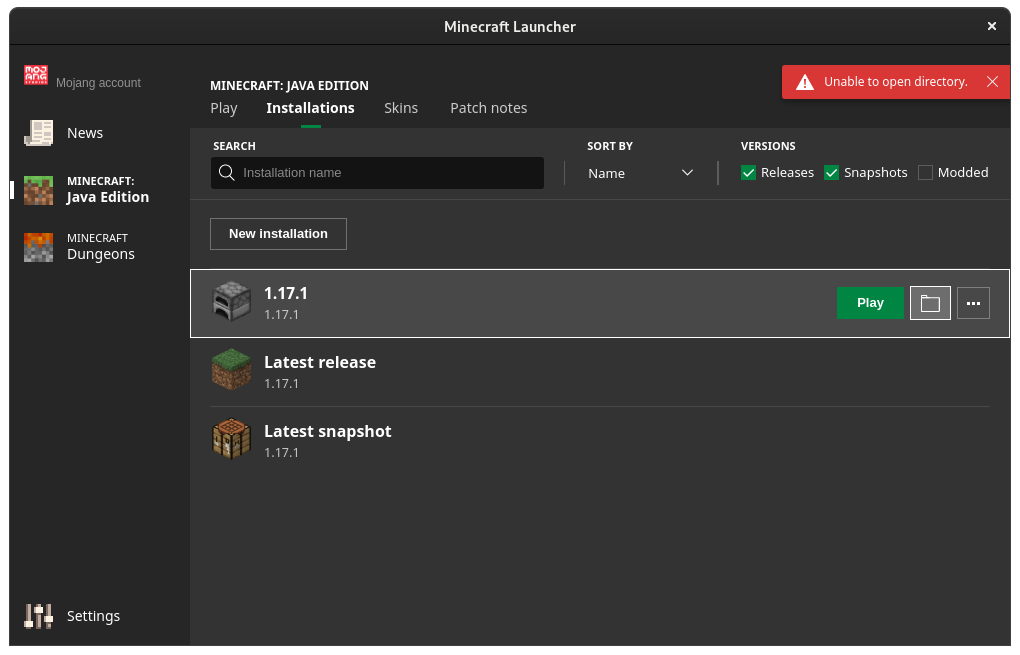Open the News section label

point(85,133)
